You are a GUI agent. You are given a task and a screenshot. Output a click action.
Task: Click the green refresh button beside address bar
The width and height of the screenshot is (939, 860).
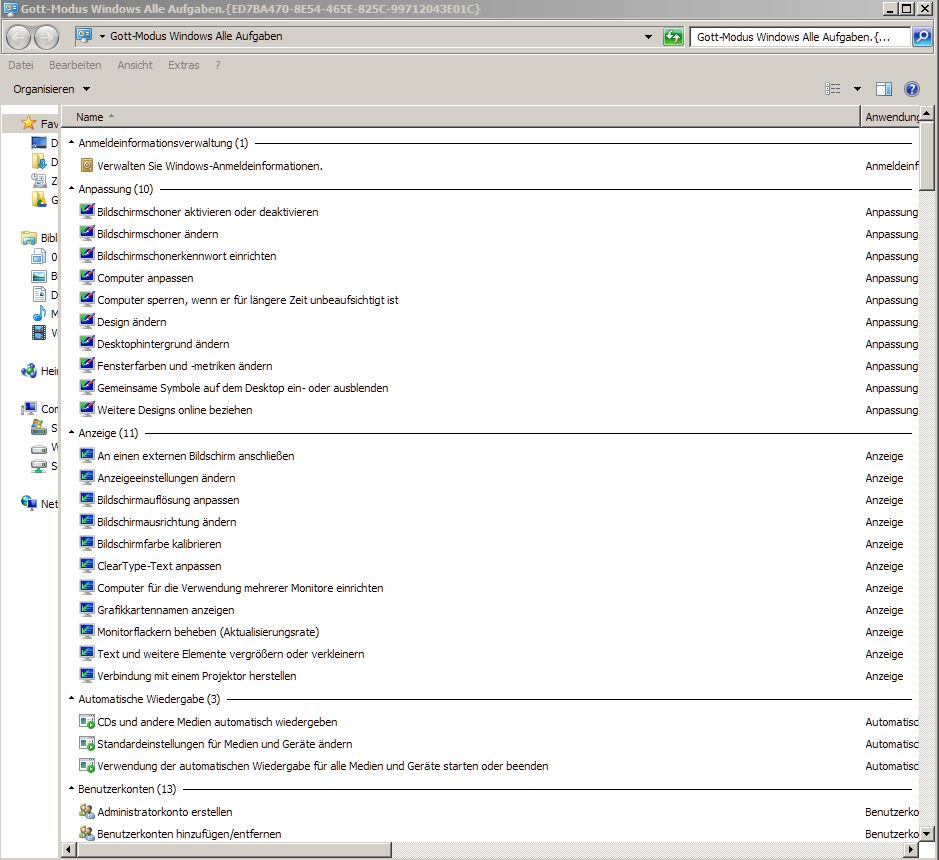[673, 37]
